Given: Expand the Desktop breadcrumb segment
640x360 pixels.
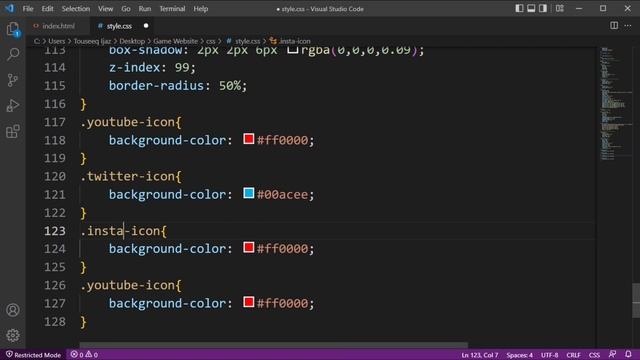Looking at the screenshot, I should (x=132, y=41).
